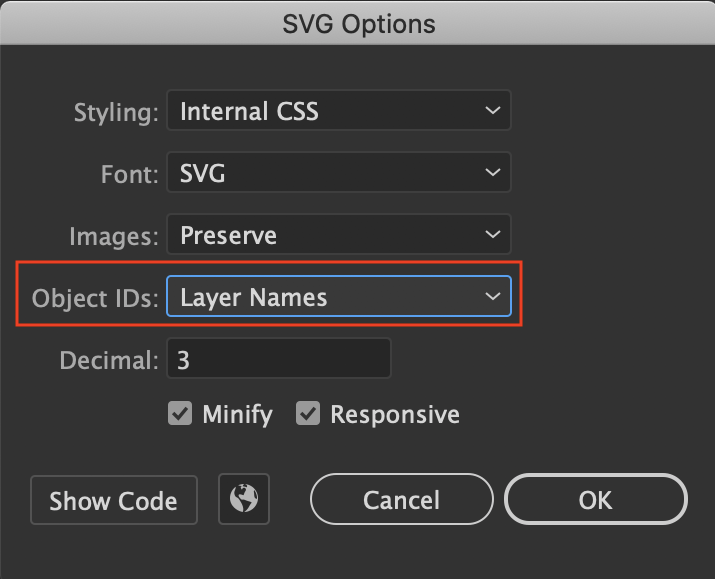The height and width of the screenshot is (579, 715).
Task: Click the chevron arrow of Object IDs dropdown
Action: (x=492, y=296)
